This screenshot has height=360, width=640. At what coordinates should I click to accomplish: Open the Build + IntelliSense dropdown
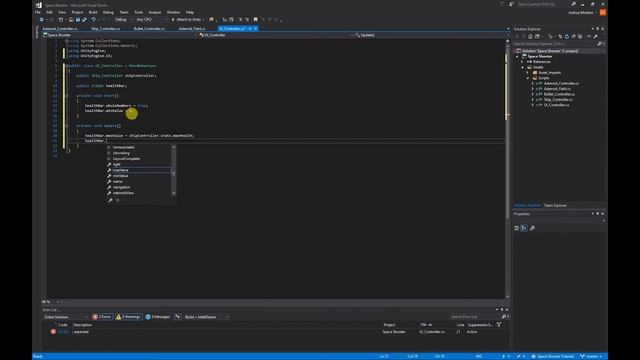tap(207, 317)
